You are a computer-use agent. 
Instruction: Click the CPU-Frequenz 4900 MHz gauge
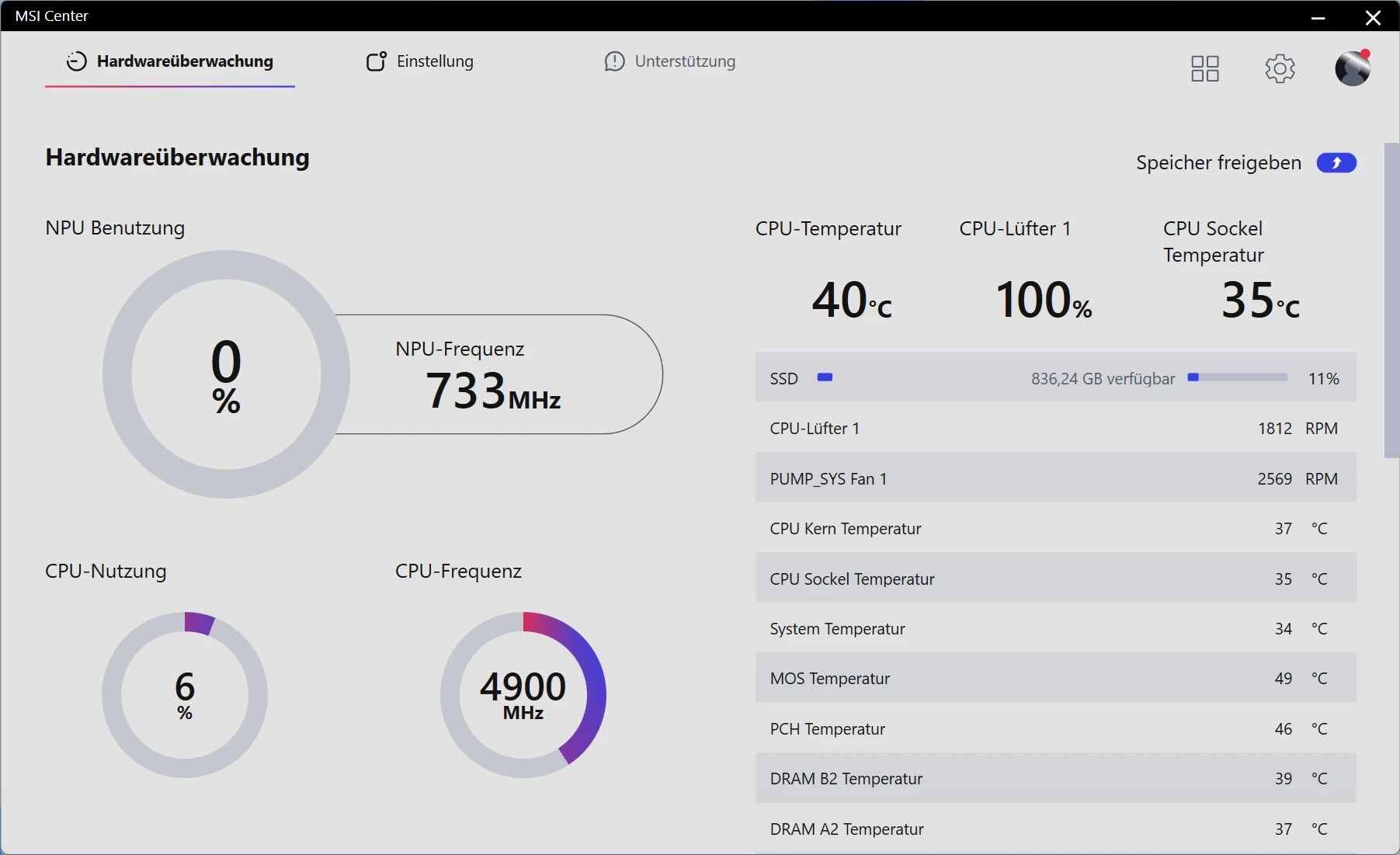coord(523,694)
